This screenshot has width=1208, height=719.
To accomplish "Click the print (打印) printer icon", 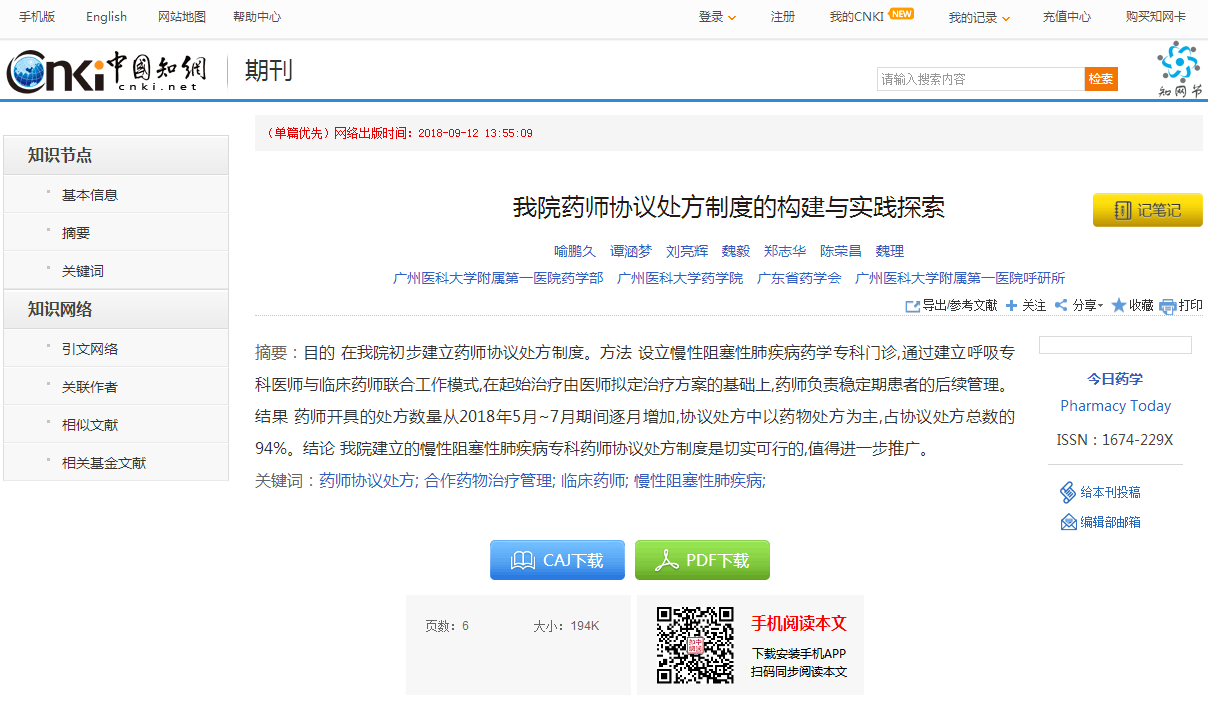I will (1167, 307).
